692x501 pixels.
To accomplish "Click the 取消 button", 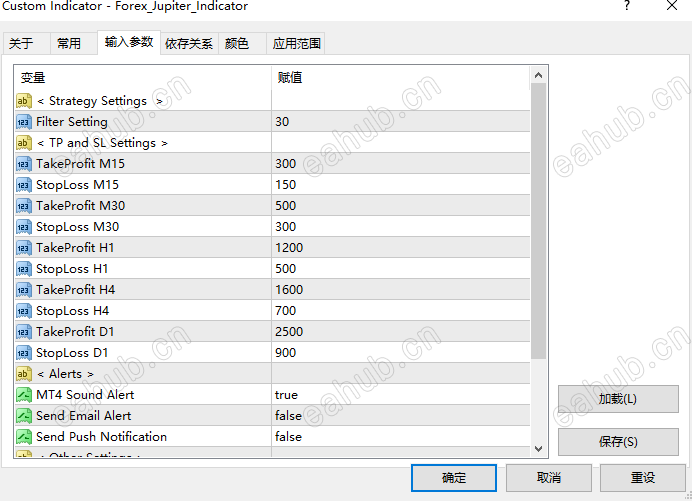I will [x=549, y=478].
